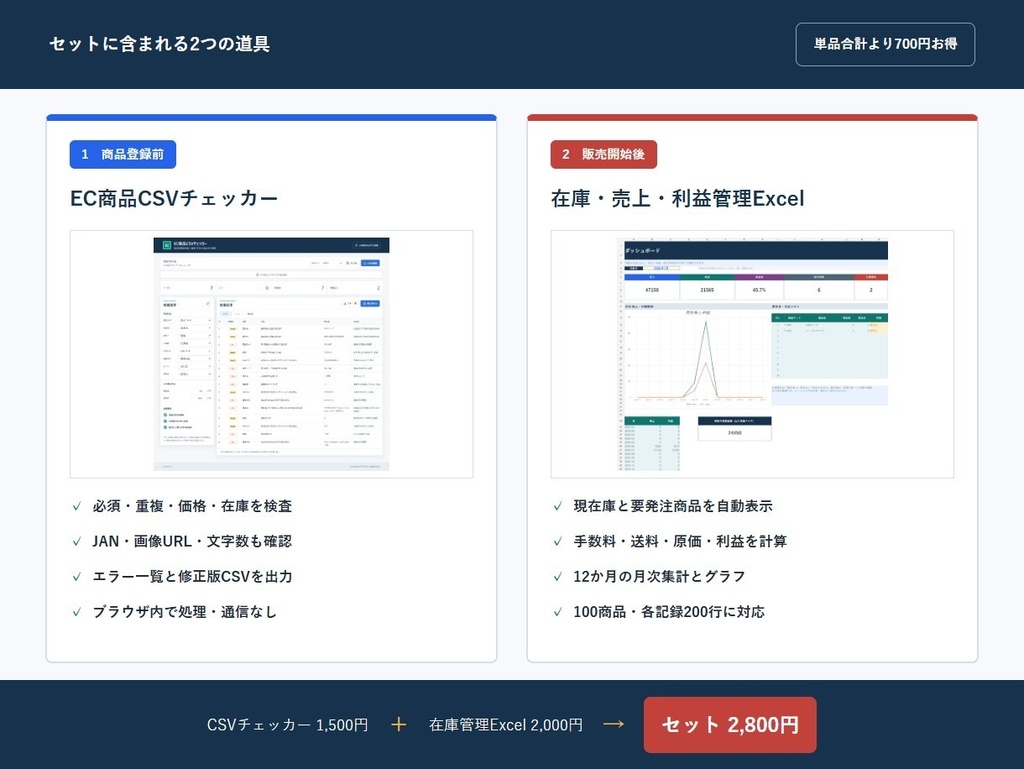Click checkmark beside 12か月の月次集計とグラフ
The image size is (1024, 769).
coord(558,576)
